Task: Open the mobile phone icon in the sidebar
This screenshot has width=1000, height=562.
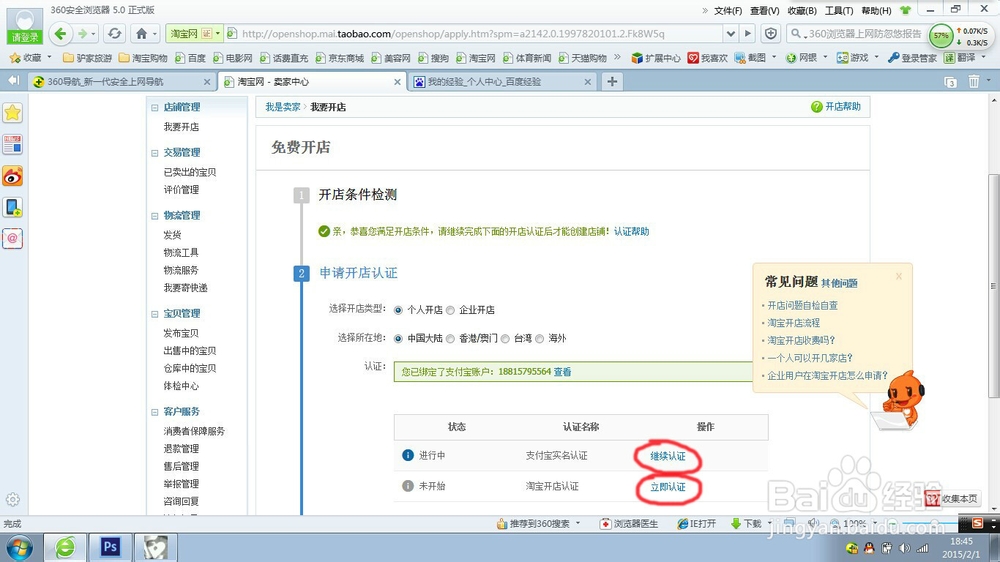Action: click(12, 207)
